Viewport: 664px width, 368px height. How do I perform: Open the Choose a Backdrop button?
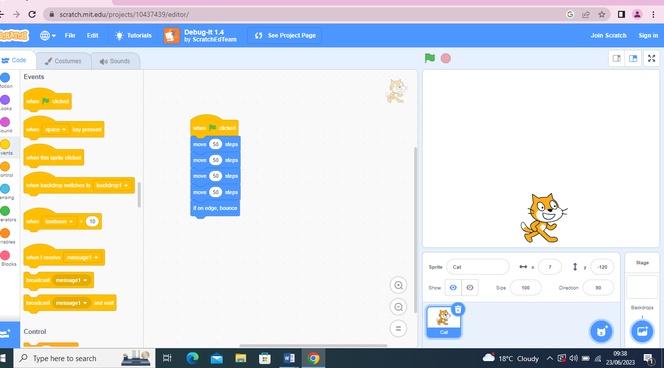[x=642, y=331]
